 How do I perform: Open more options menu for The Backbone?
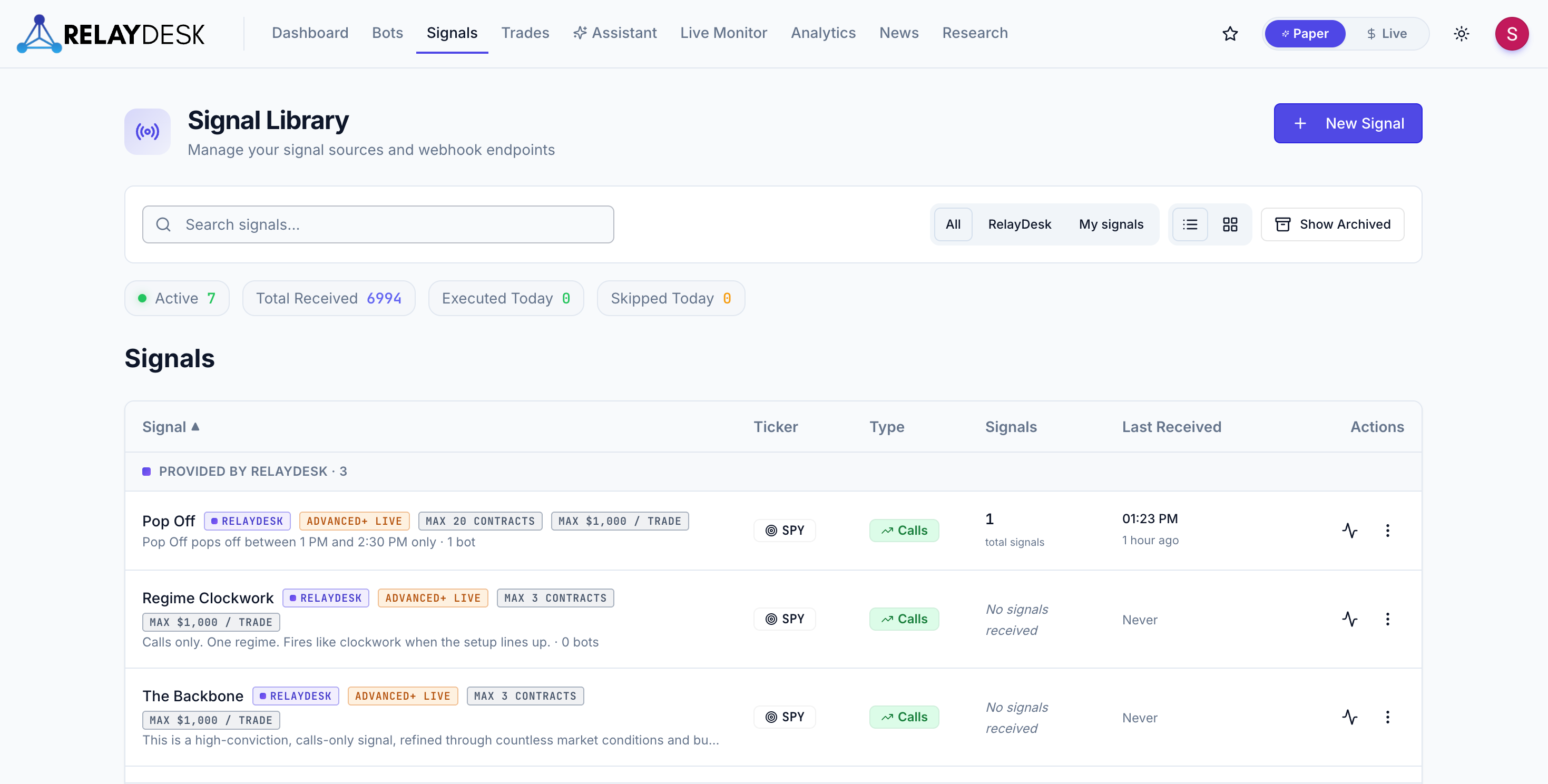[x=1387, y=717]
